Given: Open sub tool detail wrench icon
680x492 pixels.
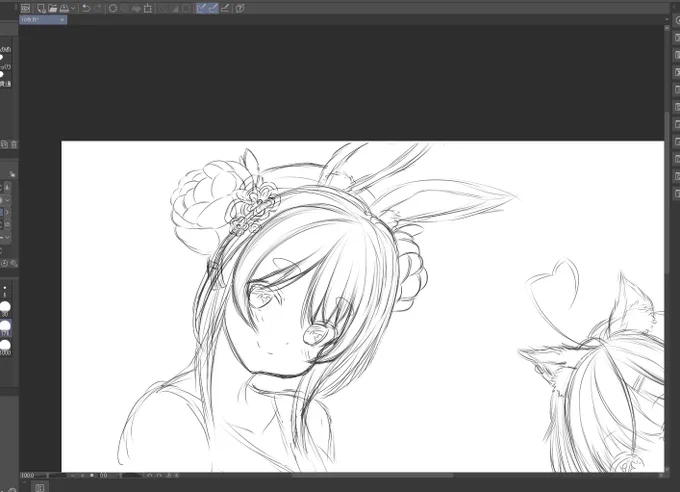Looking at the screenshot, I should [14, 263].
